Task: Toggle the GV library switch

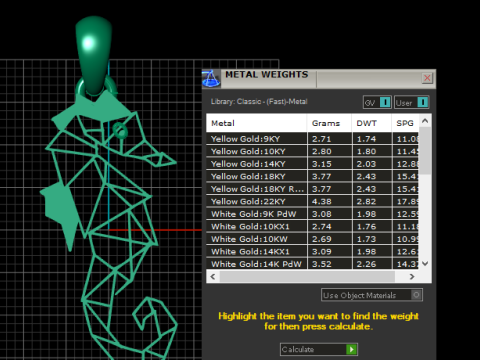Action: click(x=377, y=102)
